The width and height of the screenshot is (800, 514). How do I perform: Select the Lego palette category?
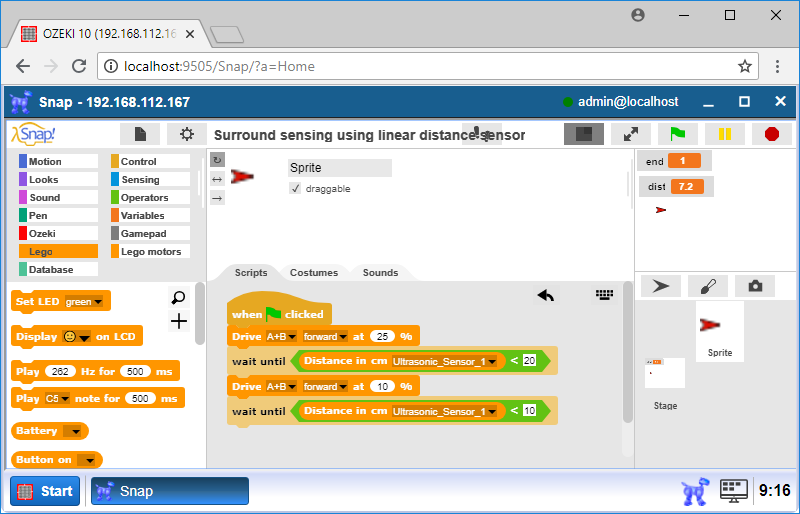58,251
